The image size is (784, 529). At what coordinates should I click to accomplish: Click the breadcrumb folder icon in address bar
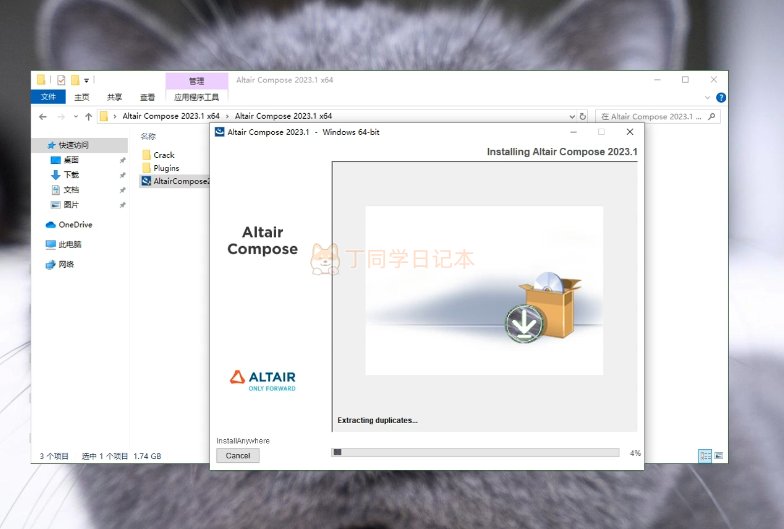[104, 116]
